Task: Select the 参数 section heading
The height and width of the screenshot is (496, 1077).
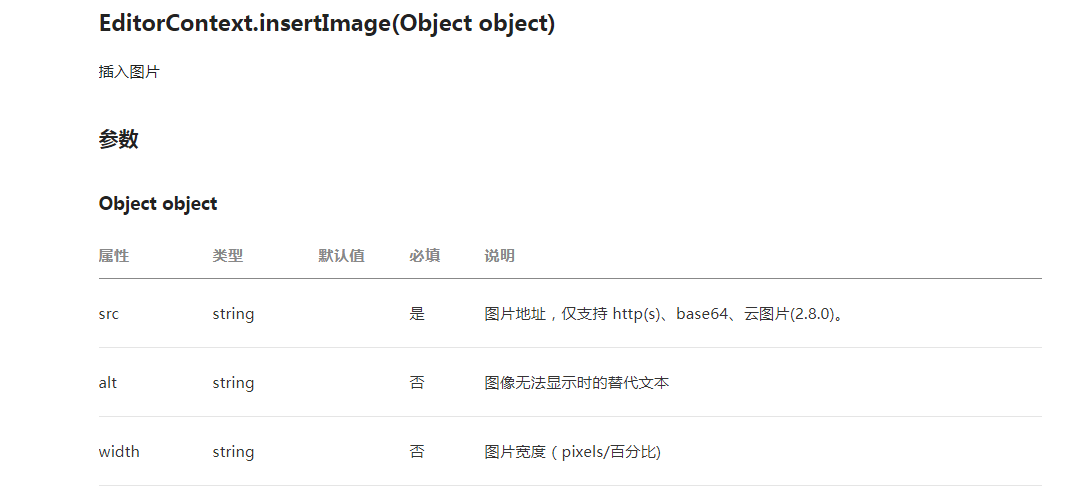Action: [x=118, y=139]
